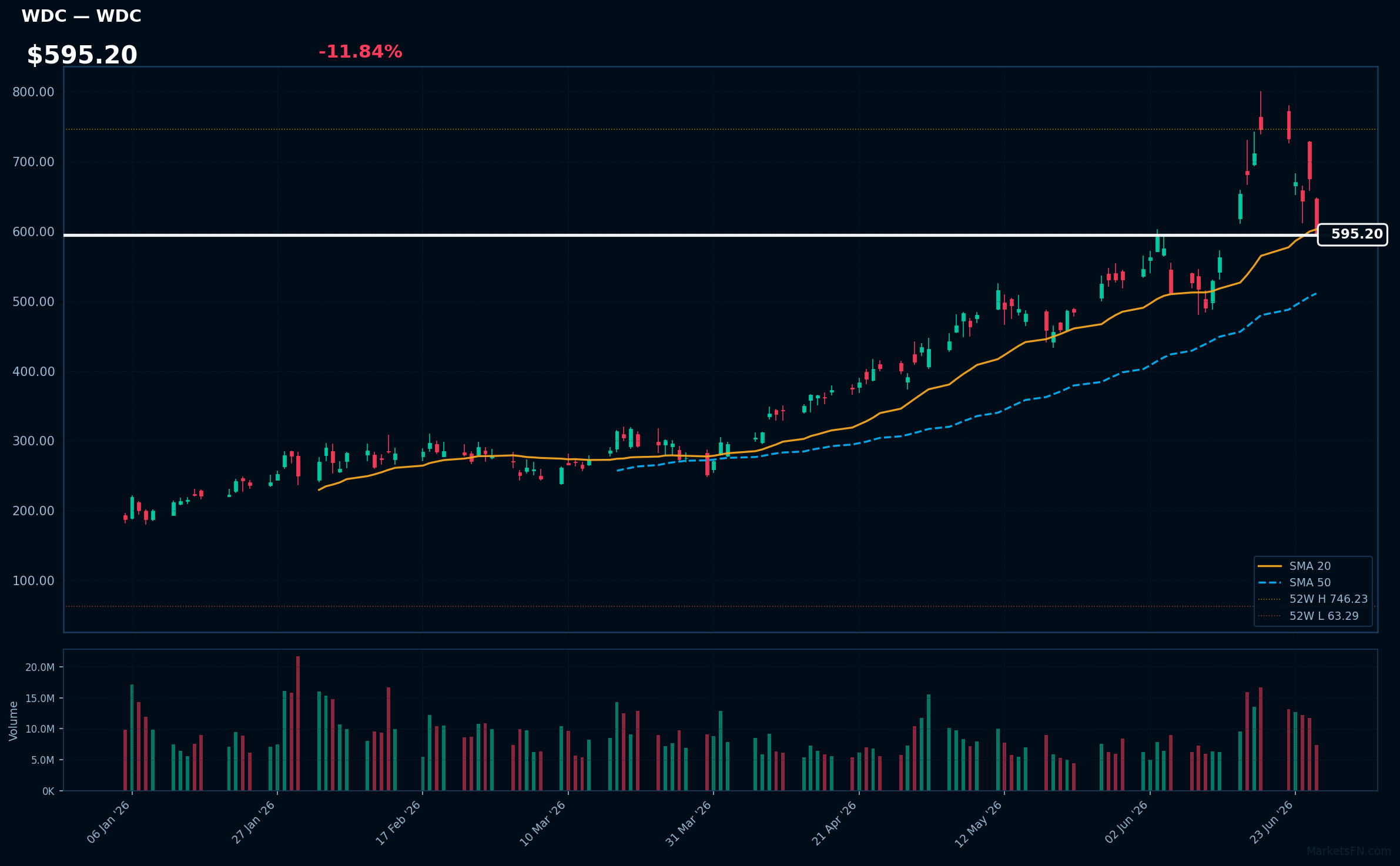Click the WDC — WDC chart title
Image resolution: width=1400 pixels, height=866 pixels.
[81, 16]
